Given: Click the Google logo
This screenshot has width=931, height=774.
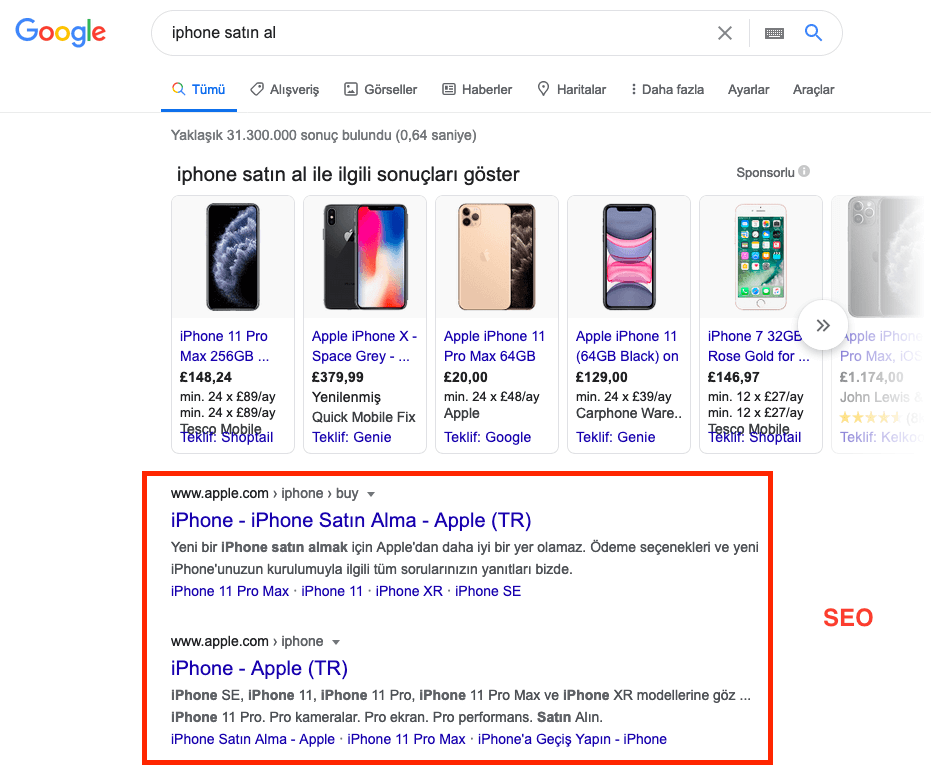Looking at the screenshot, I should click(x=60, y=32).
